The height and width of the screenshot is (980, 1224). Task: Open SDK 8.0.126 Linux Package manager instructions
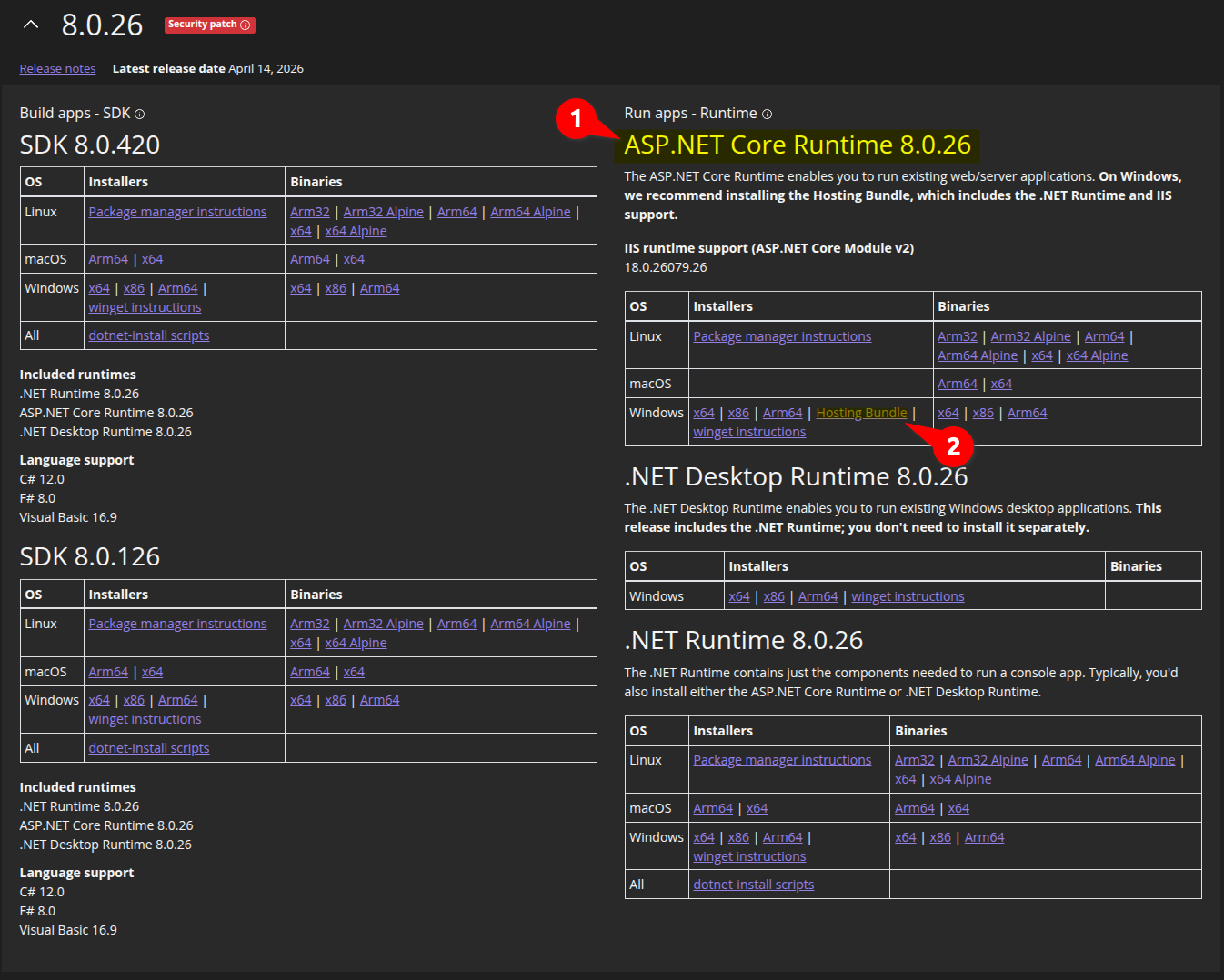coord(177,624)
